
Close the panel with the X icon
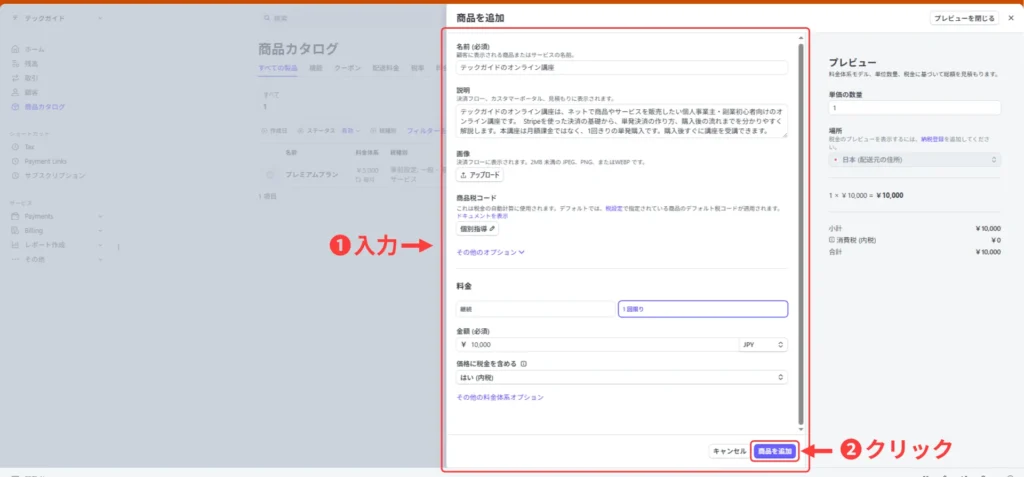[x=1011, y=18]
